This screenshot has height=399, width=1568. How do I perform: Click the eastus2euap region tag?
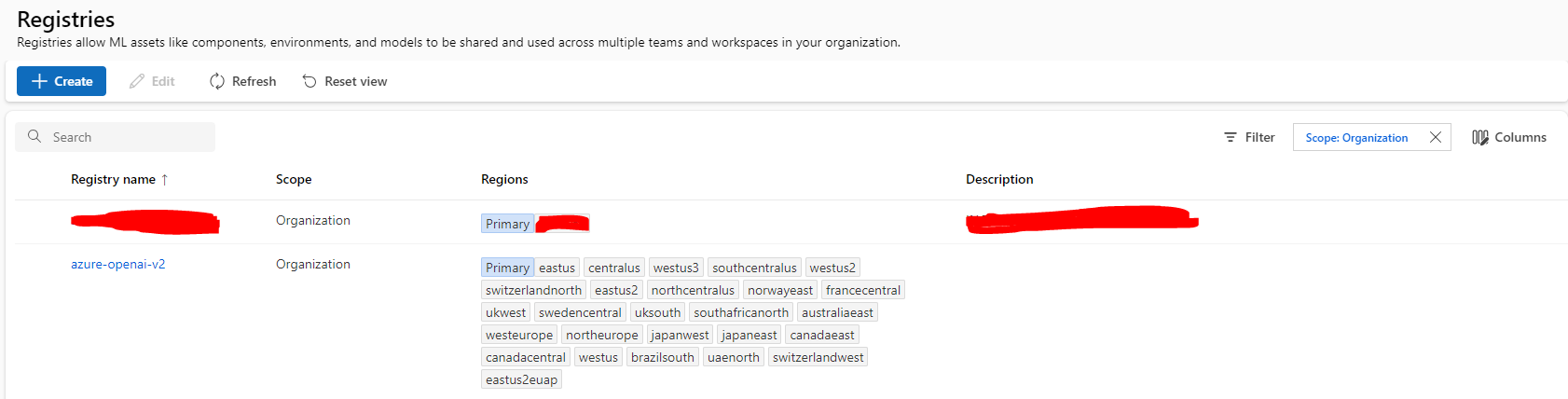521,379
